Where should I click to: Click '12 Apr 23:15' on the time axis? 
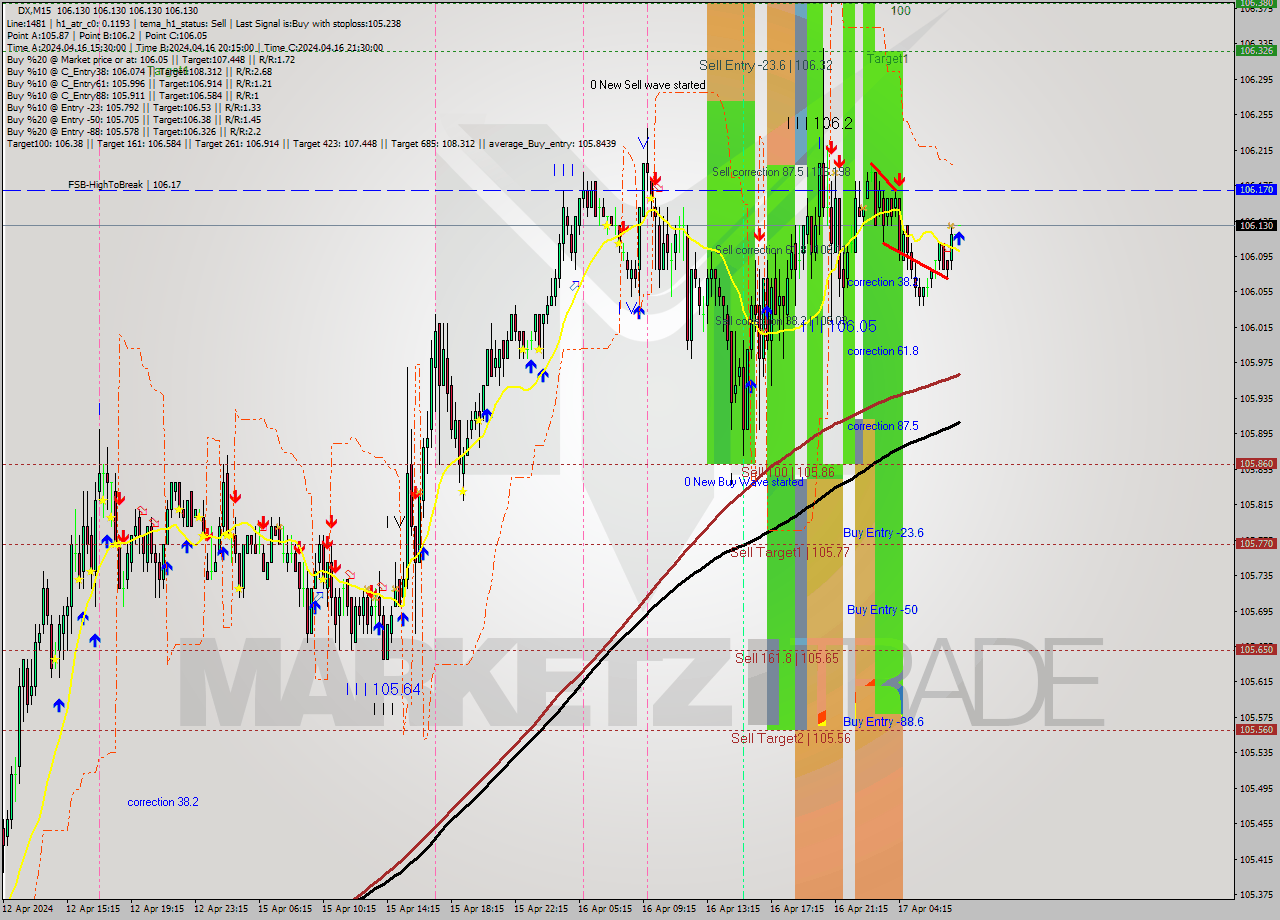click(221, 909)
